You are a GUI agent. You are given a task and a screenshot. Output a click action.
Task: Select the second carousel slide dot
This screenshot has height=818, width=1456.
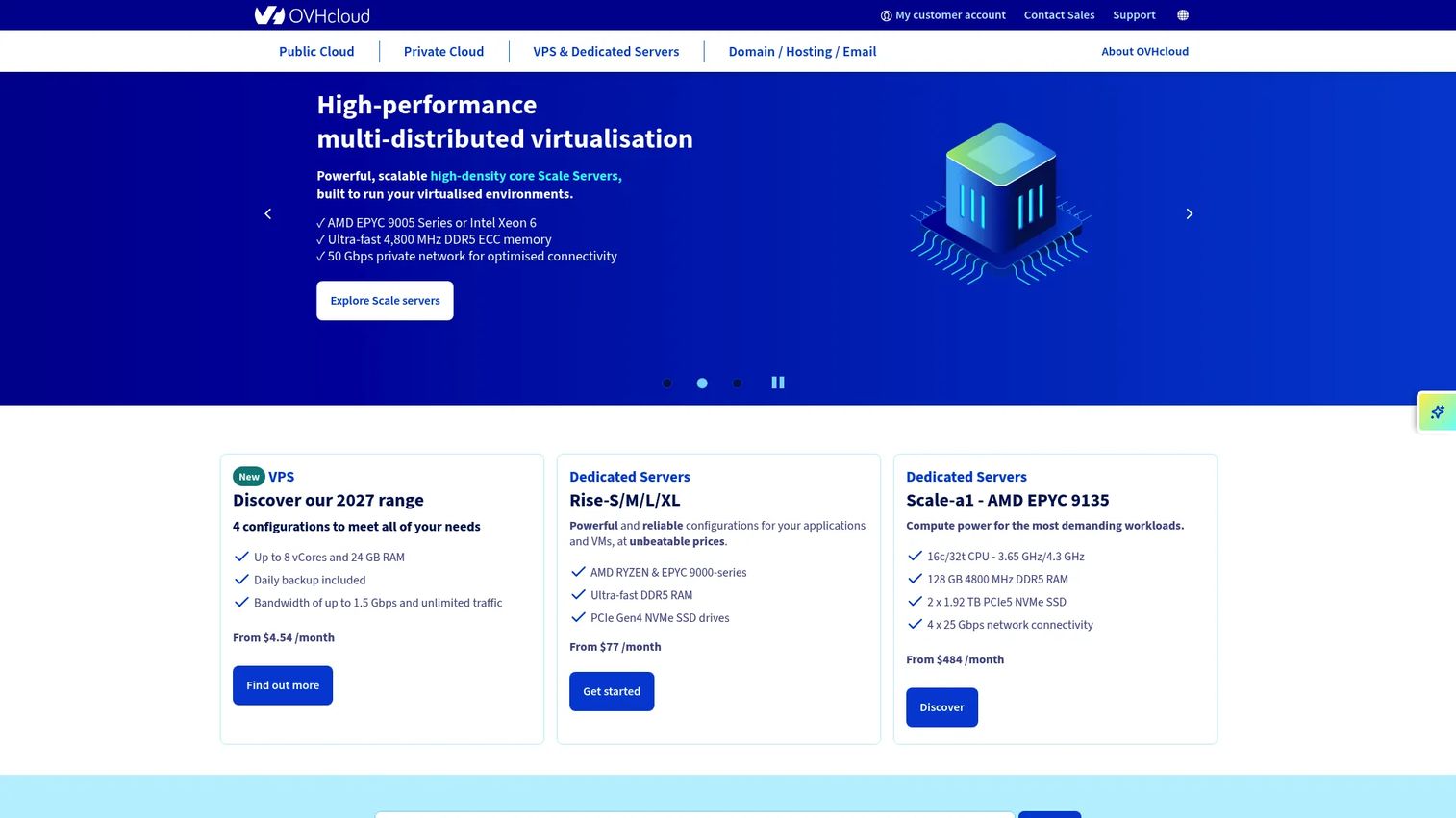click(702, 384)
